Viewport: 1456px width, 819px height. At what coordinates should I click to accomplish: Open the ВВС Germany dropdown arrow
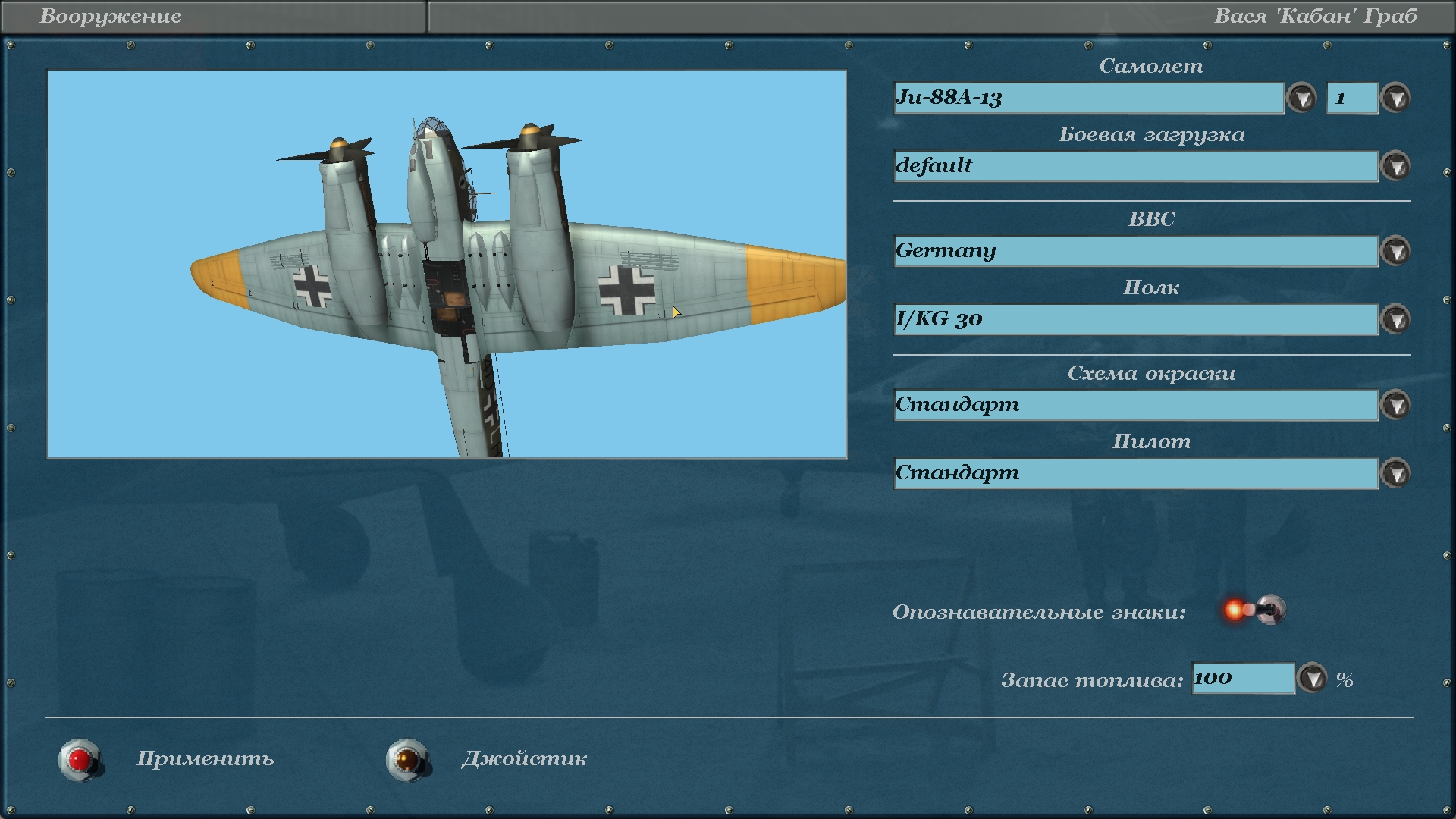point(1395,252)
